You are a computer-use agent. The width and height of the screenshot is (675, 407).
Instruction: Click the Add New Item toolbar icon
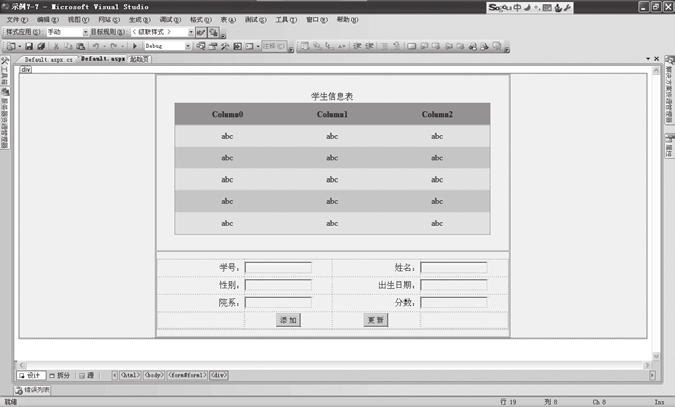click(x=11, y=46)
